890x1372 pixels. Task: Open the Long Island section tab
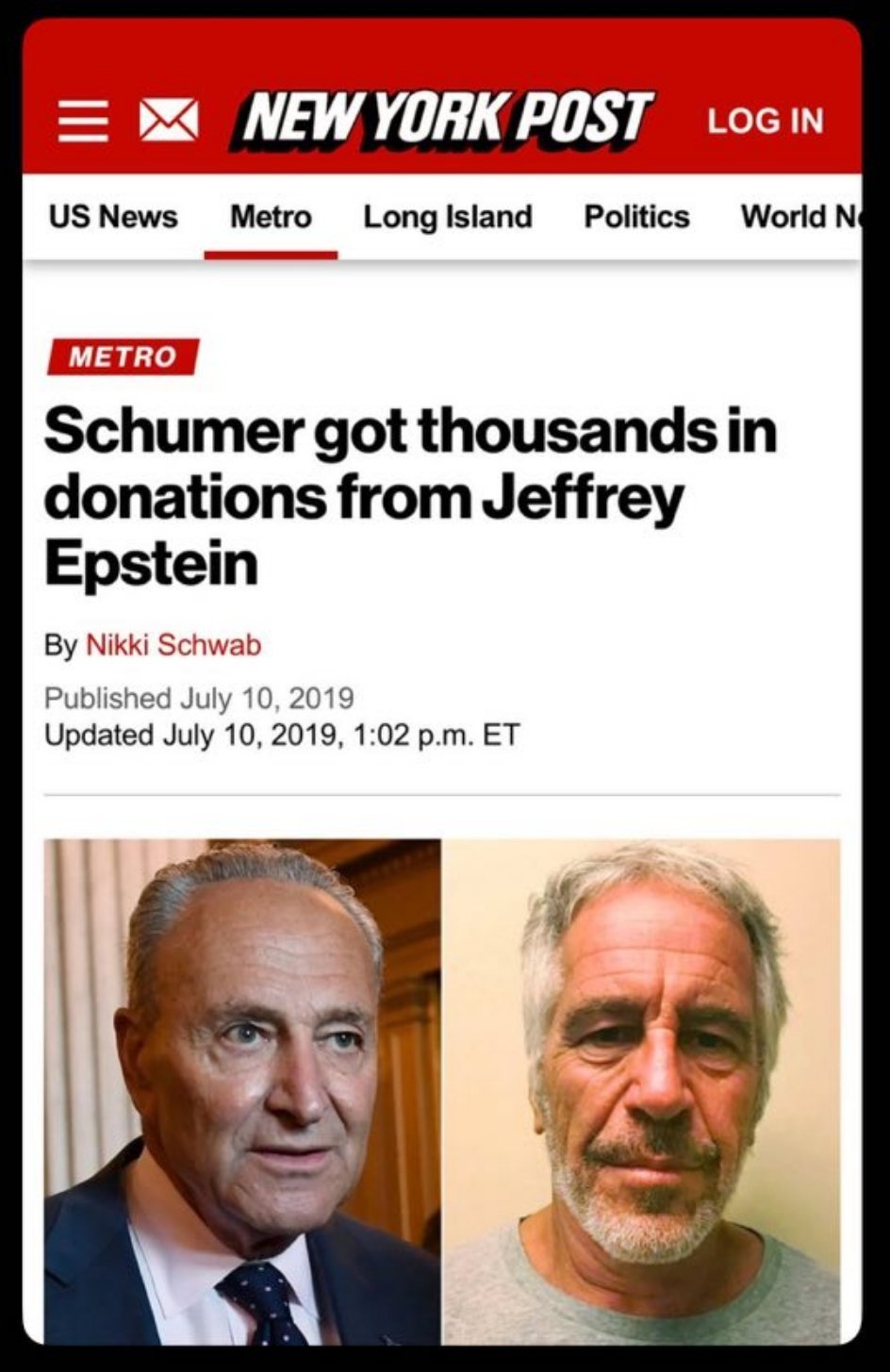(448, 217)
